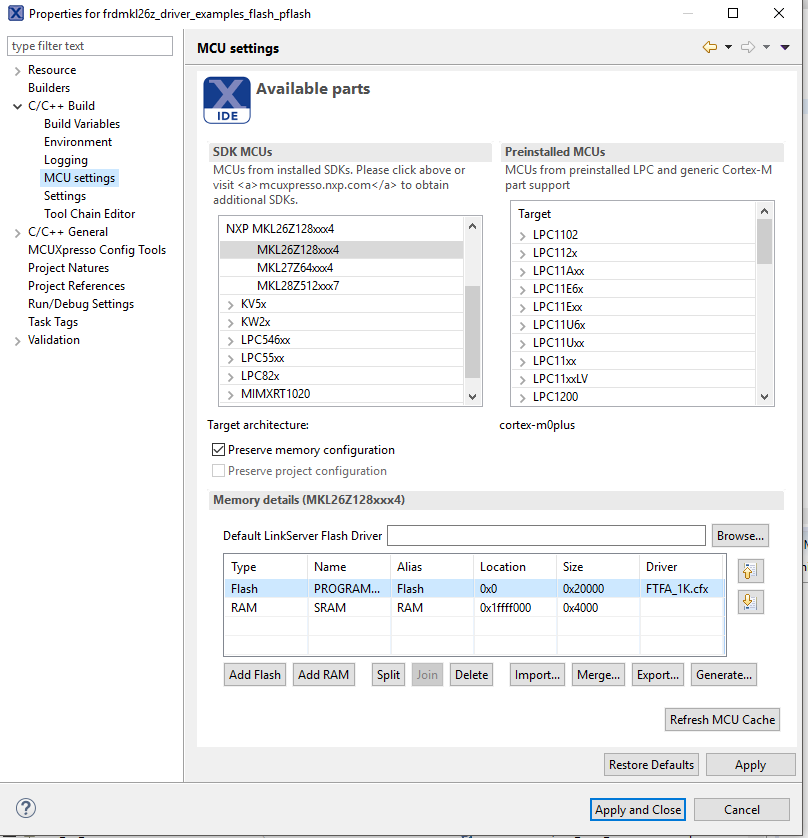The height and width of the screenshot is (838, 808).
Task: Select MKL26Z128xxx4 part in SDK MCUs
Action: pos(341,250)
